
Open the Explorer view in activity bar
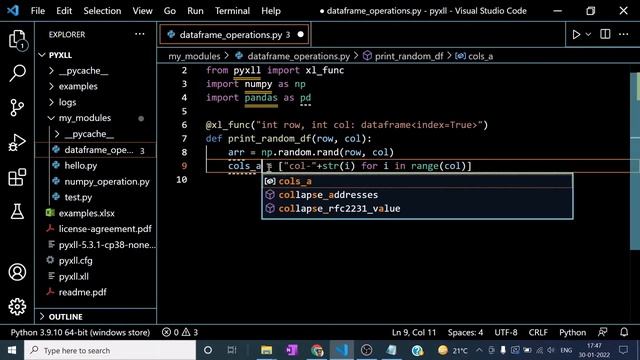point(17,40)
